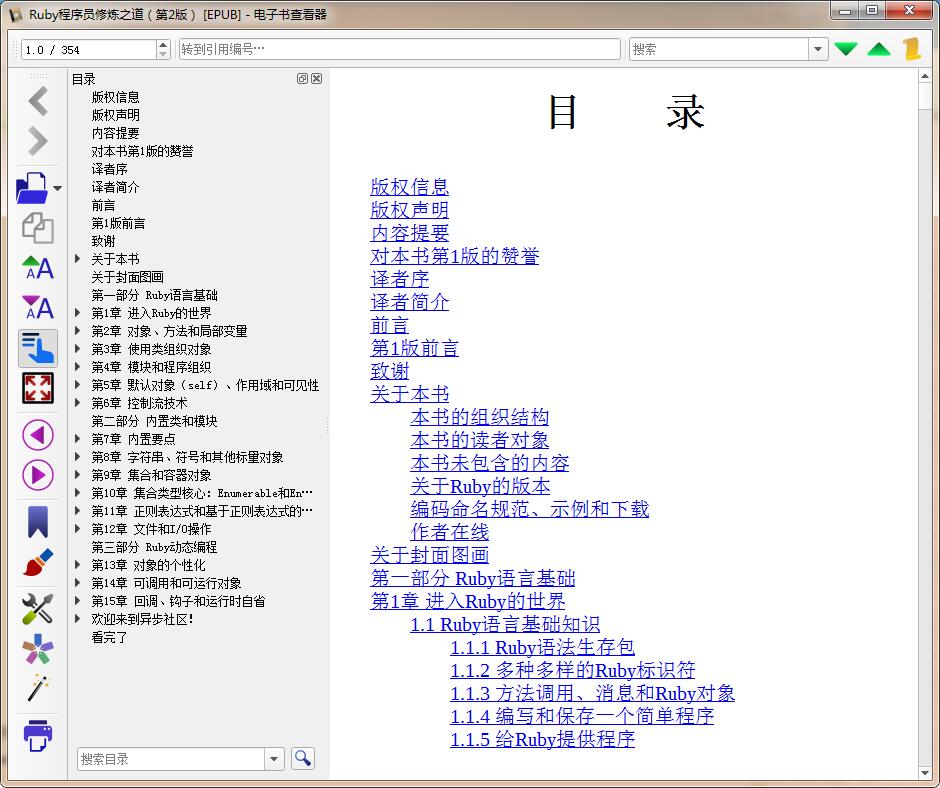Increment page number with spinner up arrow
Image resolution: width=940 pixels, height=788 pixels.
point(163,44)
